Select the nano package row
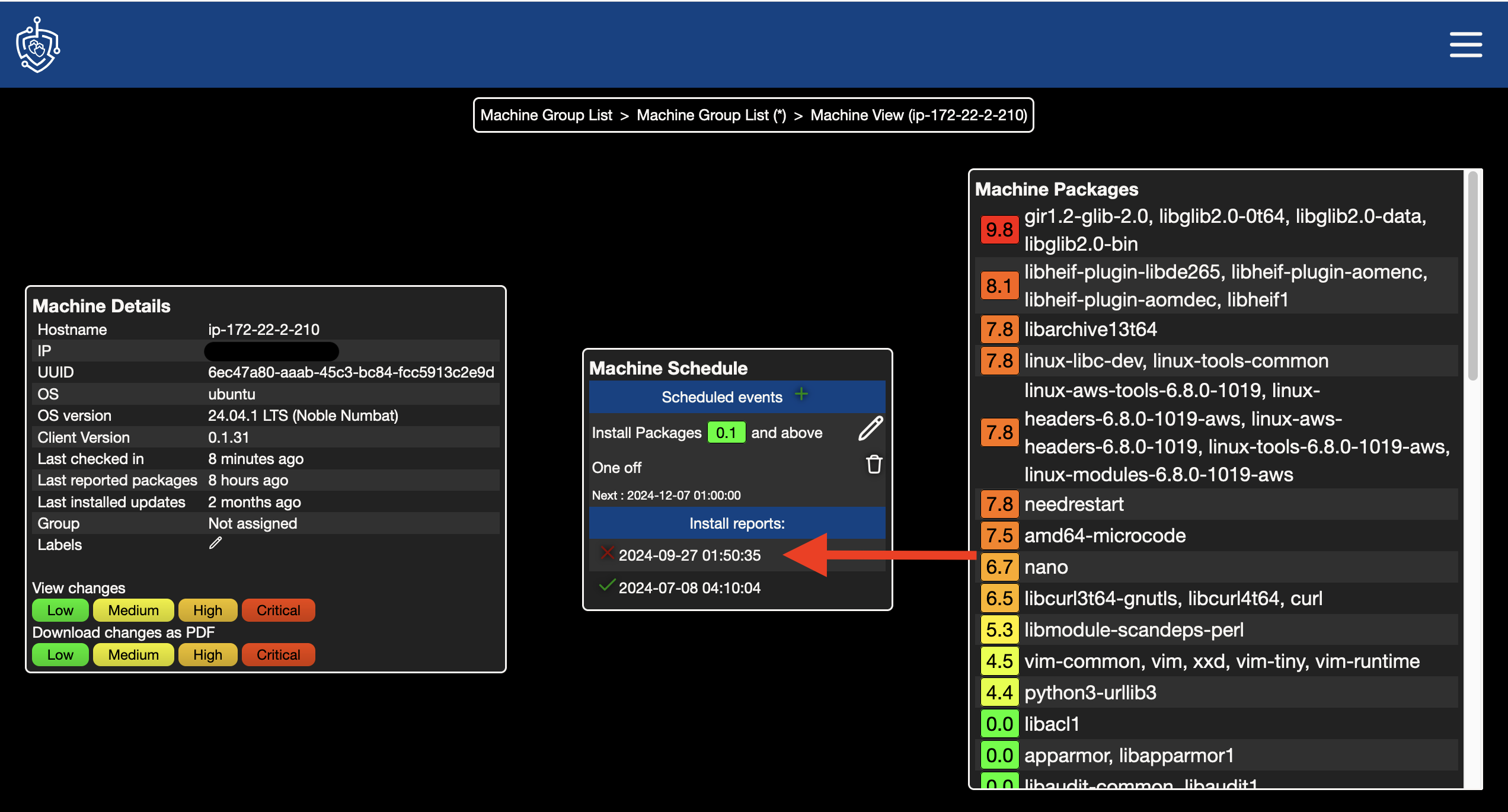 click(x=1216, y=567)
